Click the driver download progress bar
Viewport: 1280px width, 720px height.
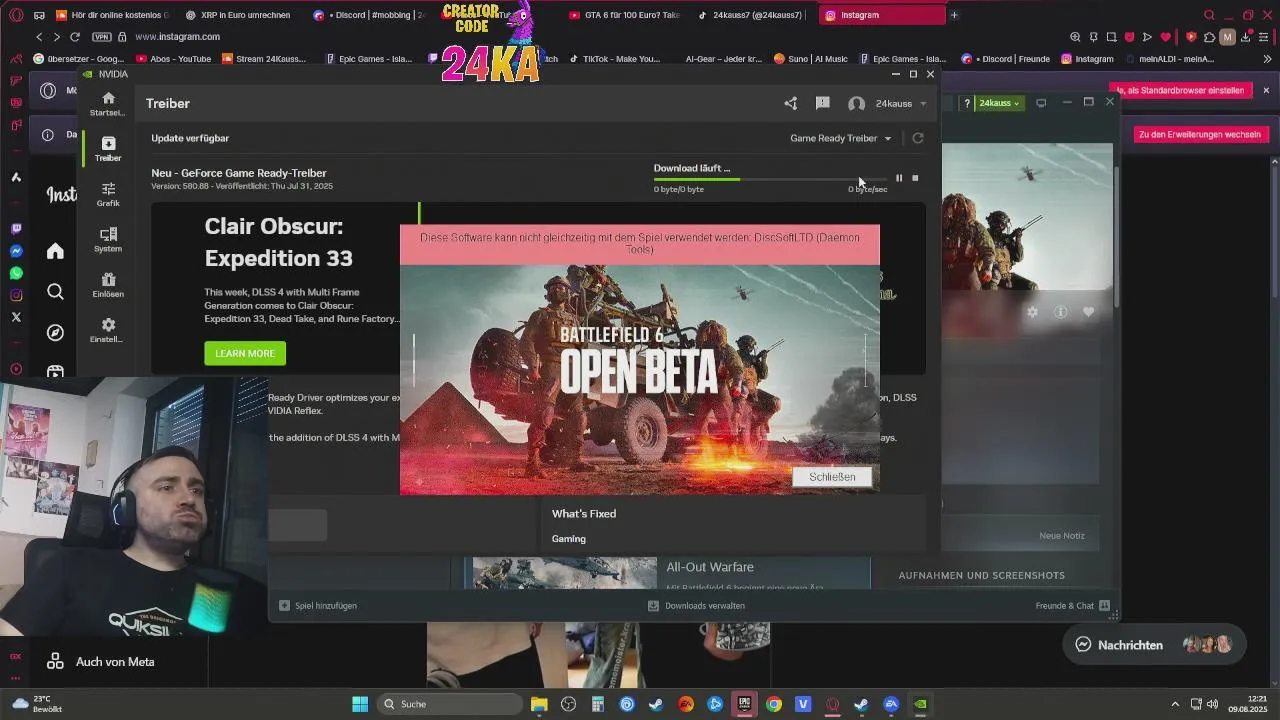(770, 179)
